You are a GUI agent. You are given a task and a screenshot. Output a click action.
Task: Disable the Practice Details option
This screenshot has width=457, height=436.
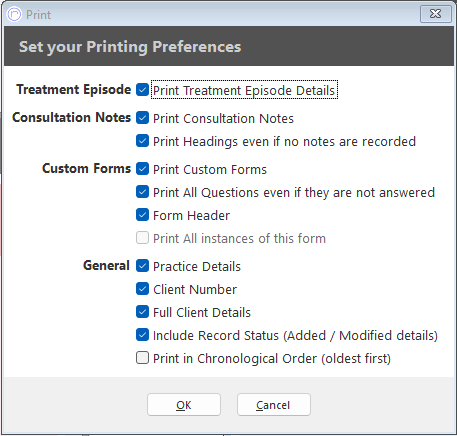coord(142,266)
